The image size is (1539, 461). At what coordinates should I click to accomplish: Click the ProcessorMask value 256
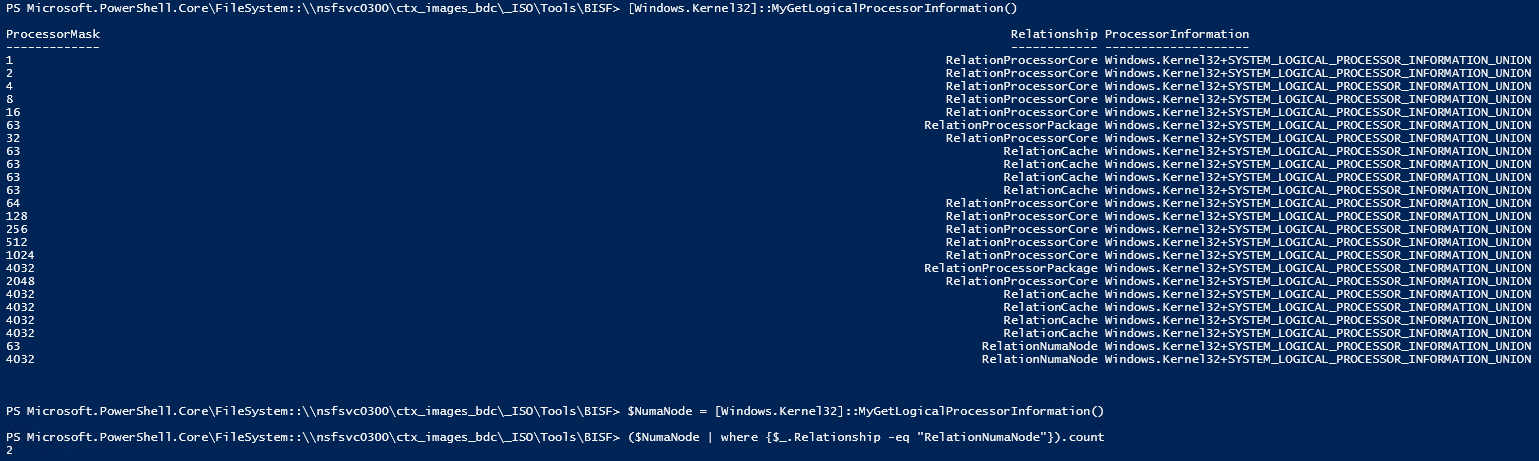16,229
